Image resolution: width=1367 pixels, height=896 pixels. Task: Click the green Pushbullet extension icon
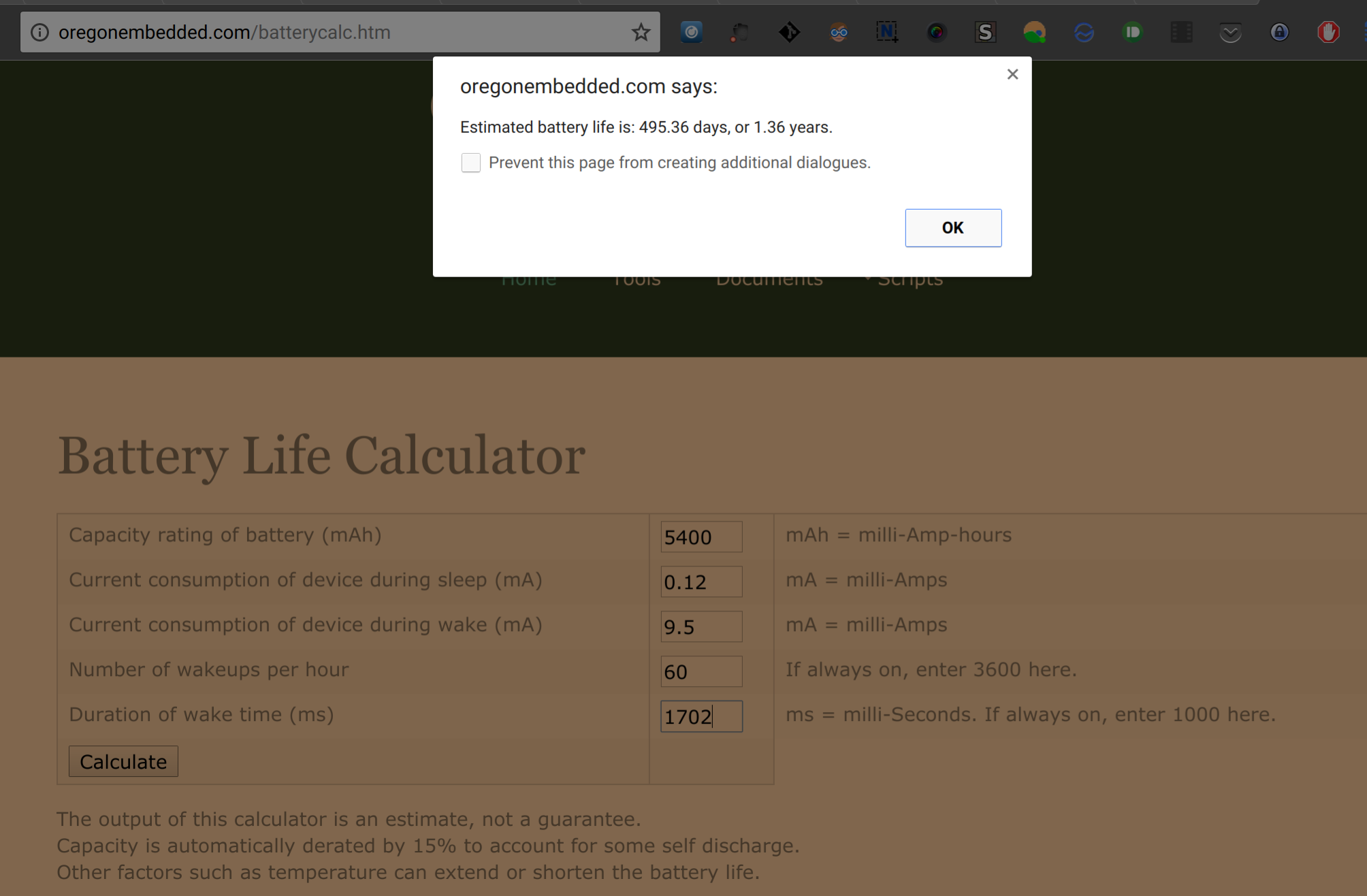1132,32
